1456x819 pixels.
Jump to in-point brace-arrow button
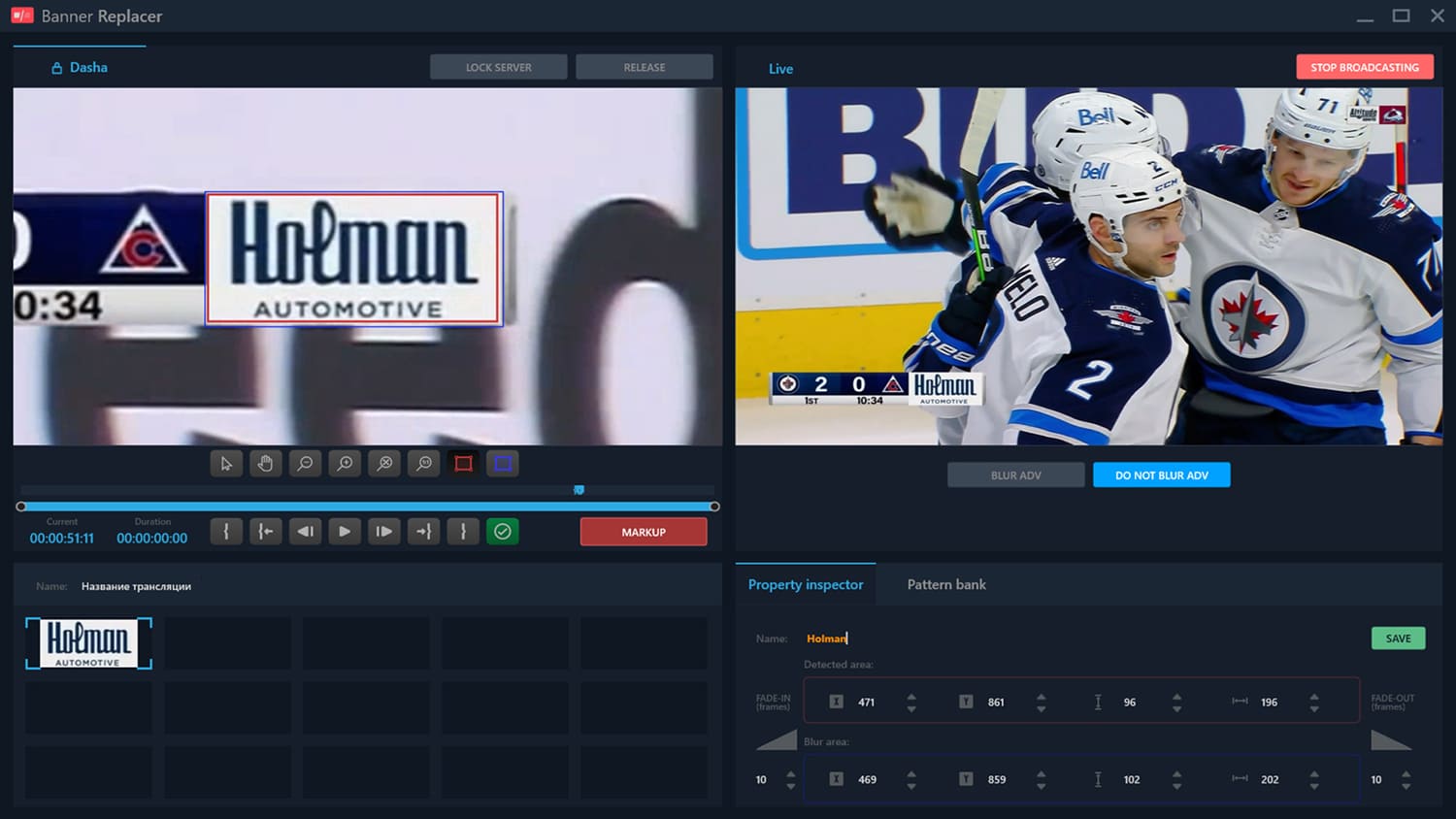pyautogui.click(x=266, y=532)
